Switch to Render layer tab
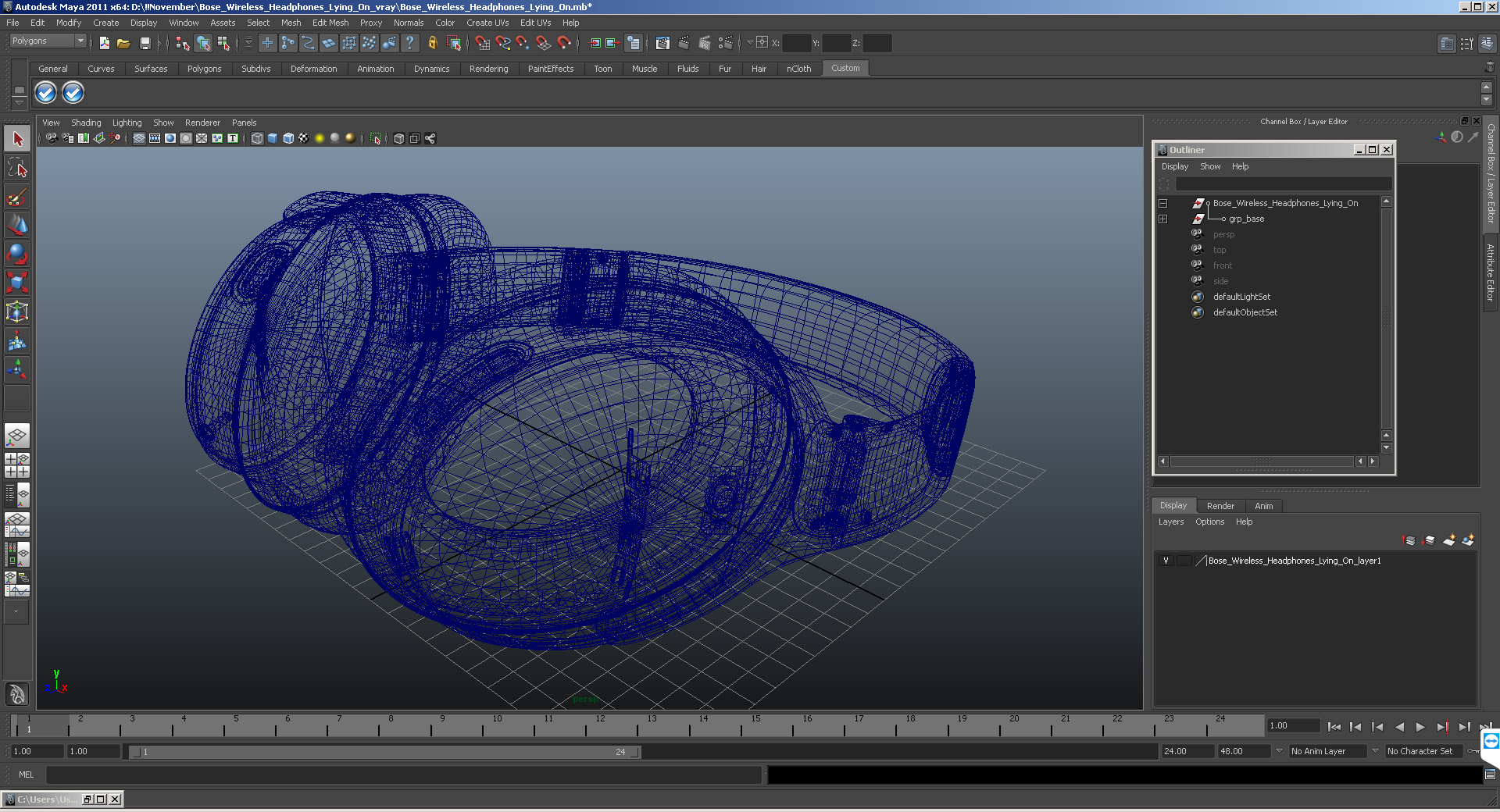This screenshot has height=812, width=1500. pyautogui.click(x=1220, y=506)
